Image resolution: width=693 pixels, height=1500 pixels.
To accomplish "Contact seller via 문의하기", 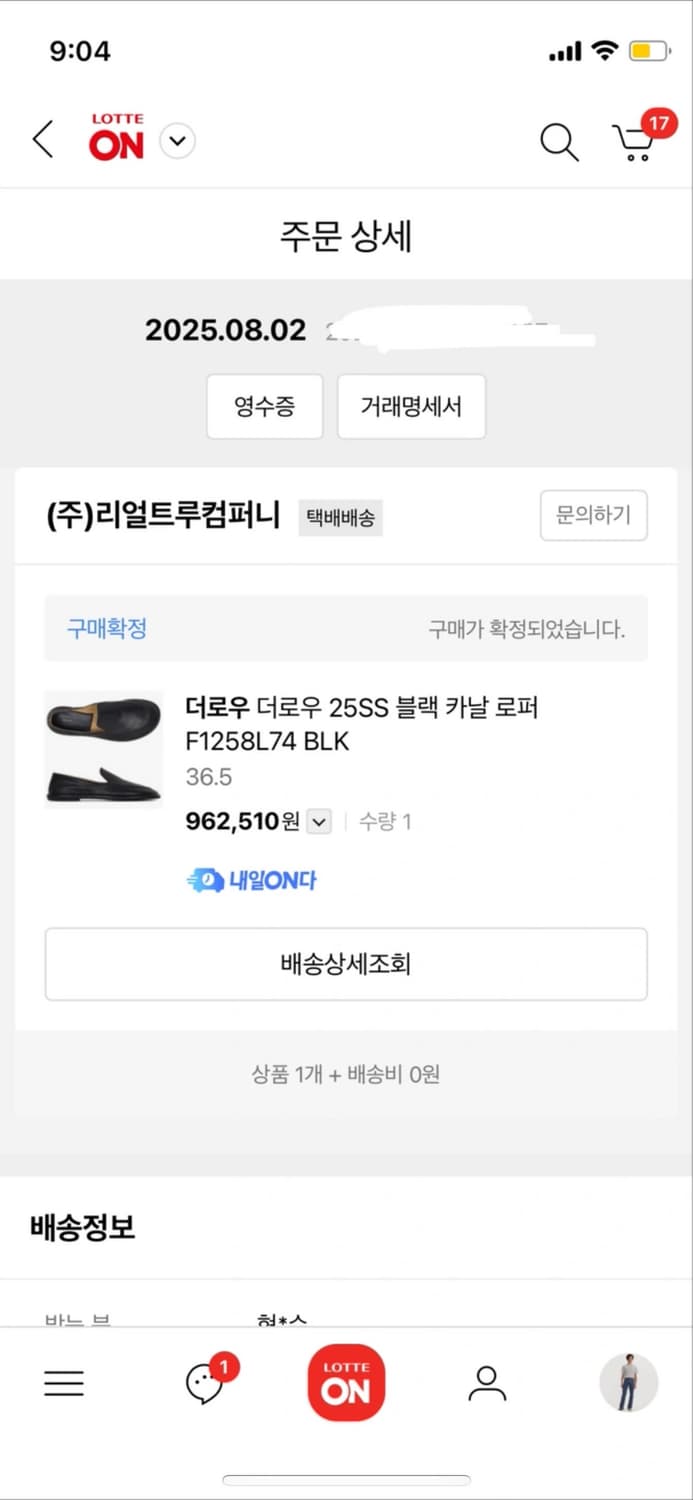I will [x=593, y=516].
